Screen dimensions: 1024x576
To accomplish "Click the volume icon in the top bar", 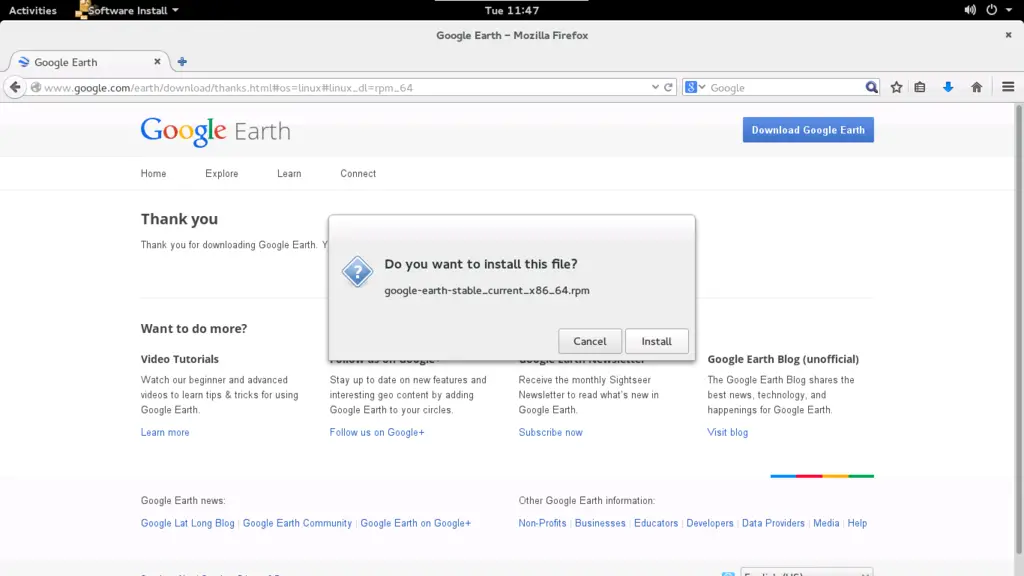I will [970, 10].
